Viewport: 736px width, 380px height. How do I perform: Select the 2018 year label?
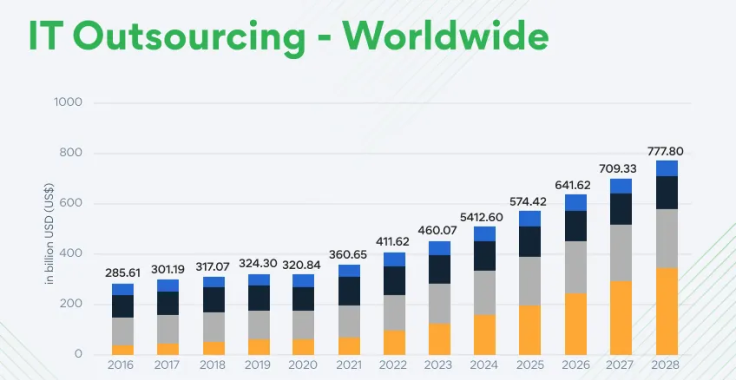[213, 365]
